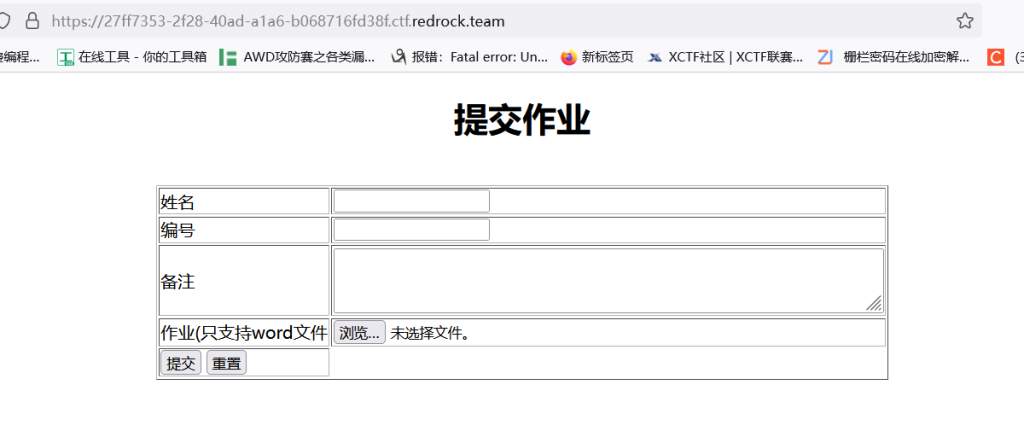Grab the 备注 textarea resize handle

click(x=875, y=304)
